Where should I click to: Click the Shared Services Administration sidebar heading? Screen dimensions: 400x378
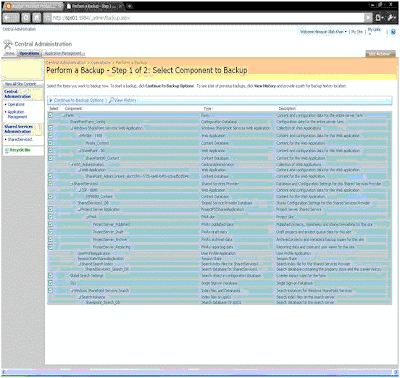click(19, 129)
